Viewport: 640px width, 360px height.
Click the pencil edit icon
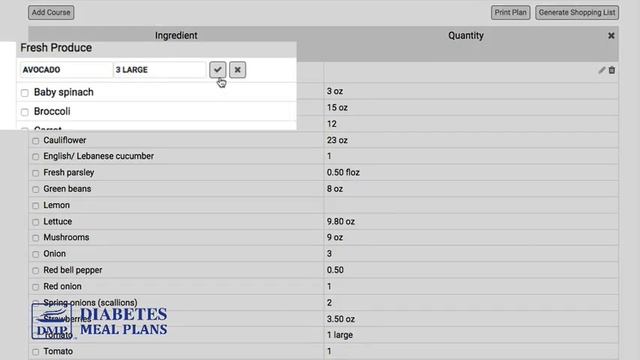[602, 70]
